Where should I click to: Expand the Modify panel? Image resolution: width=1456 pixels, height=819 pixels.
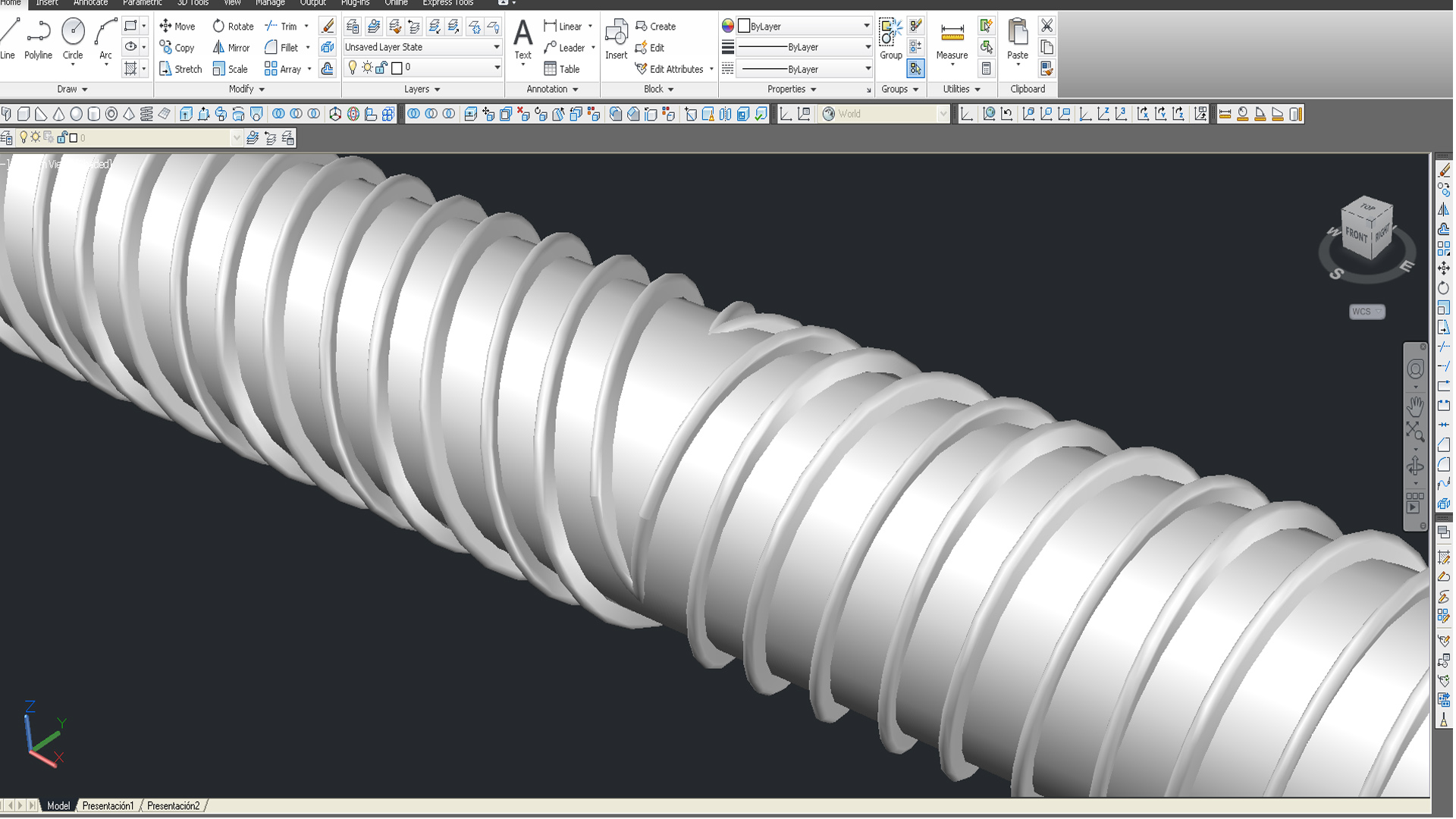point(246,89)
